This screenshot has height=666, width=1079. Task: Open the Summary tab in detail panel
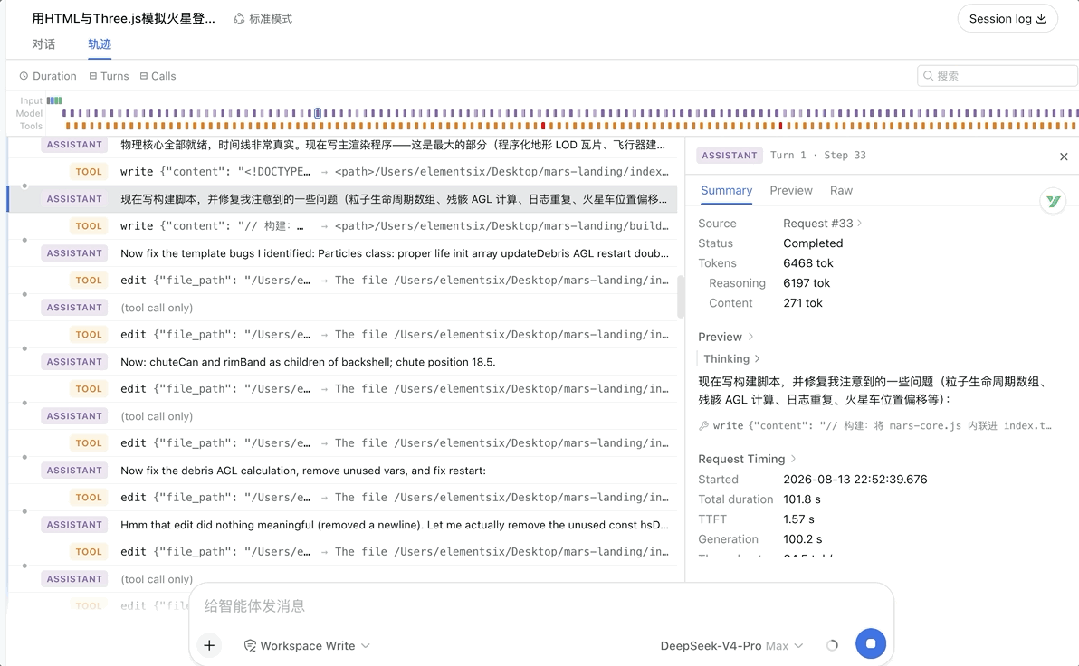(726, 191)
